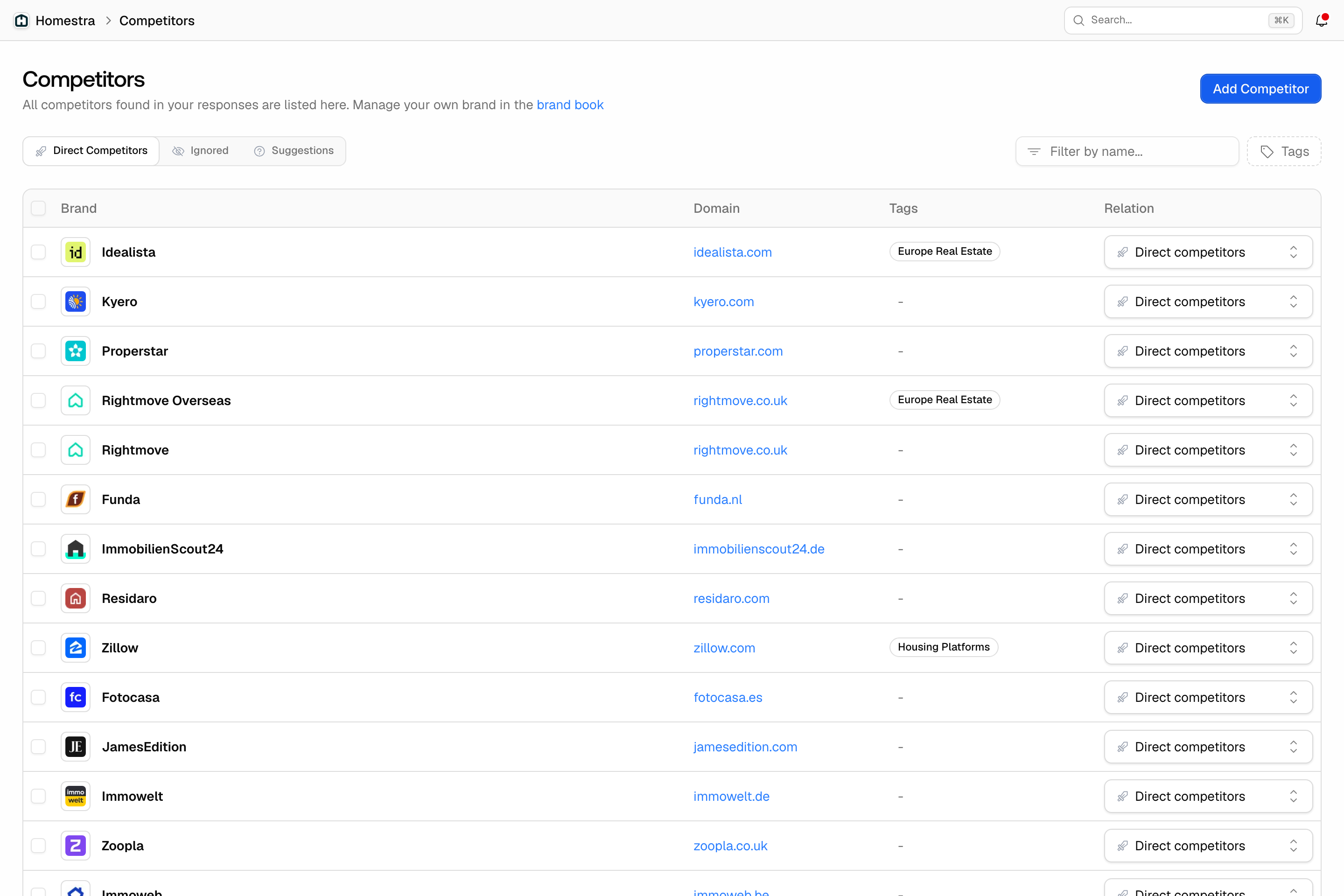Open the brand book link
This screenshot has width=1344, height=896.
tap(570, 105)
